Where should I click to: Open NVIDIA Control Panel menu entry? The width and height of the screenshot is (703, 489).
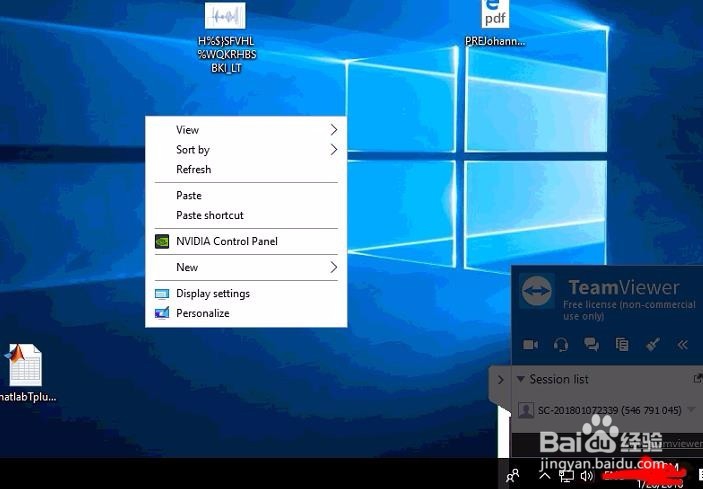point(246,241)
